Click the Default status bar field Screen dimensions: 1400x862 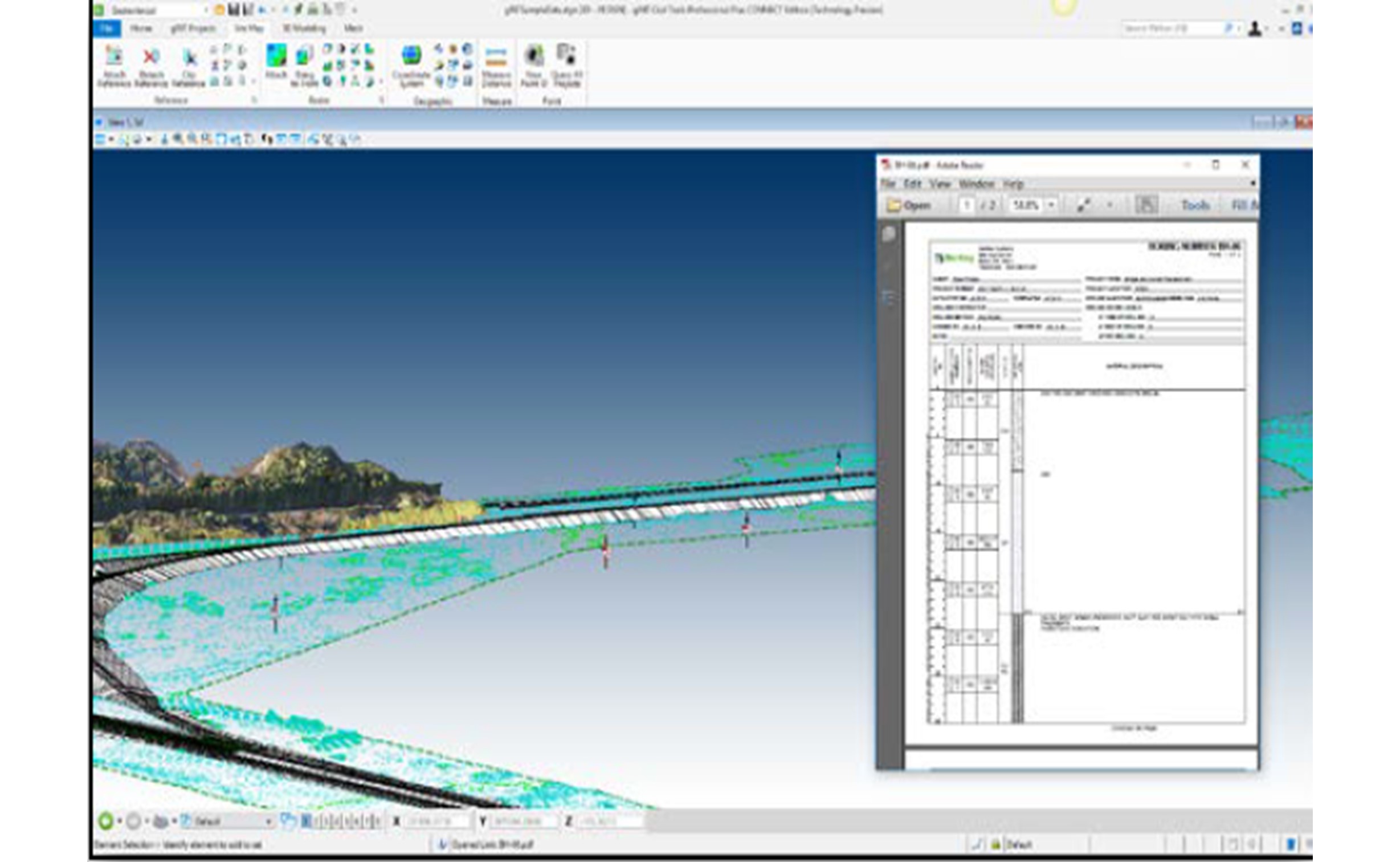coord(1046,844)
